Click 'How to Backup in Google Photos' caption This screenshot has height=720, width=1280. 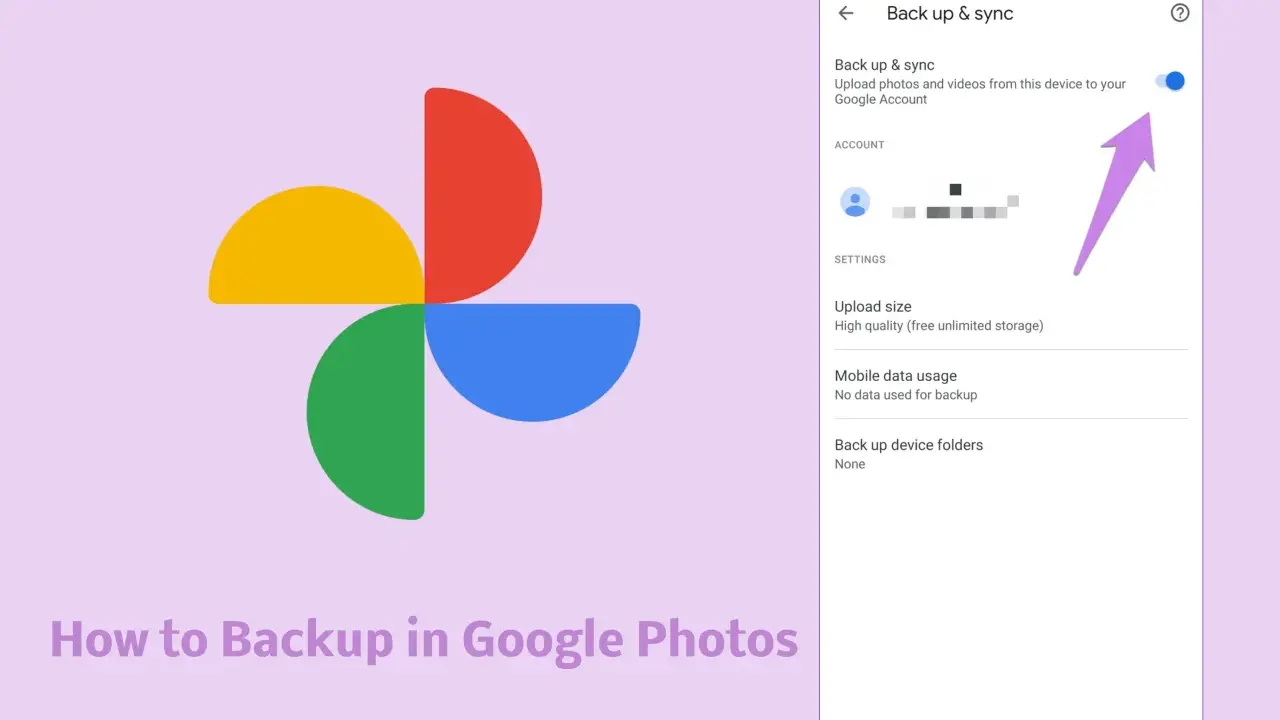[x=424, y=639]
